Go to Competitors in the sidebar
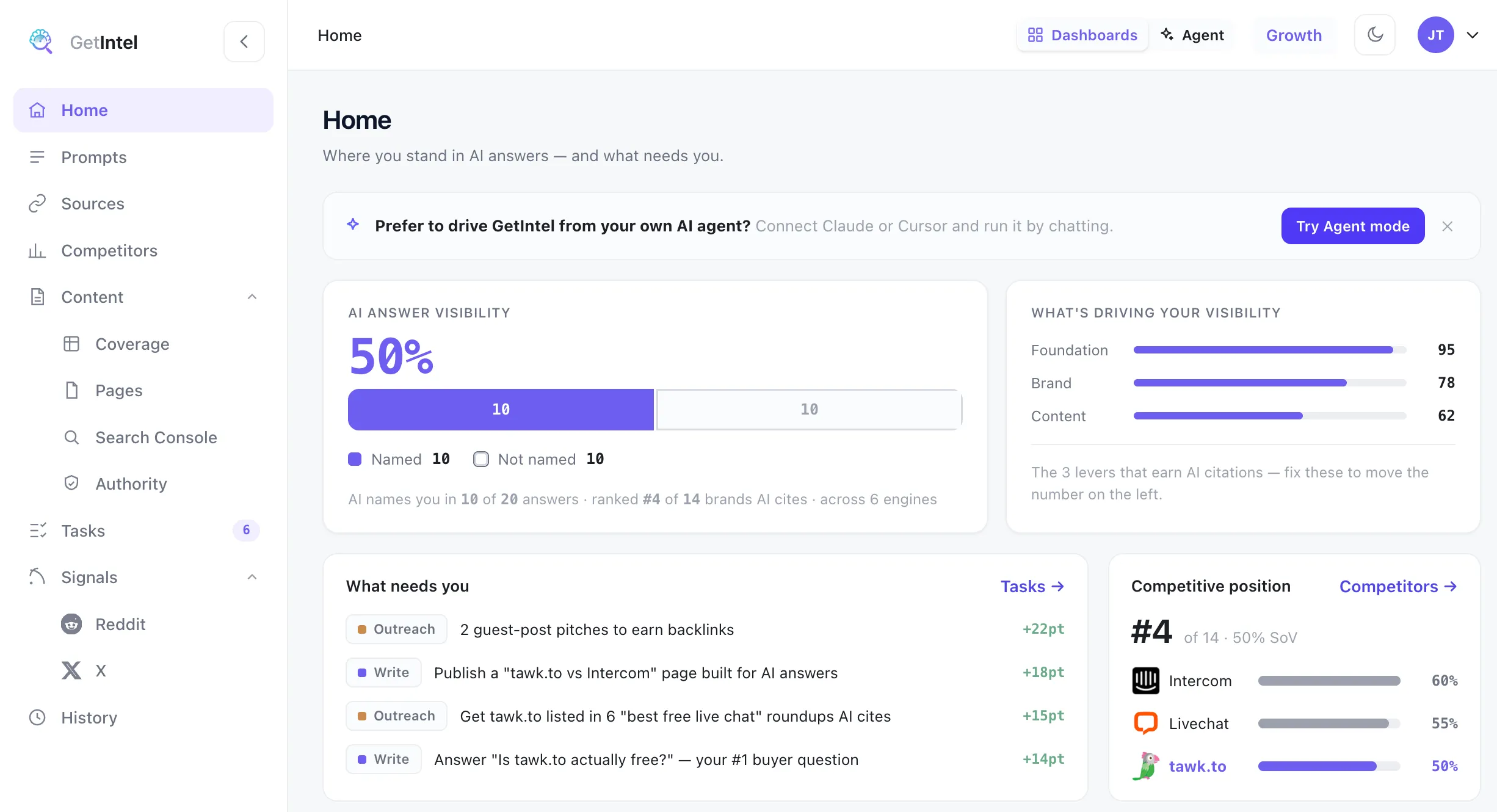The width and height of the screenshot is (1497, 812). click(143, 250)
